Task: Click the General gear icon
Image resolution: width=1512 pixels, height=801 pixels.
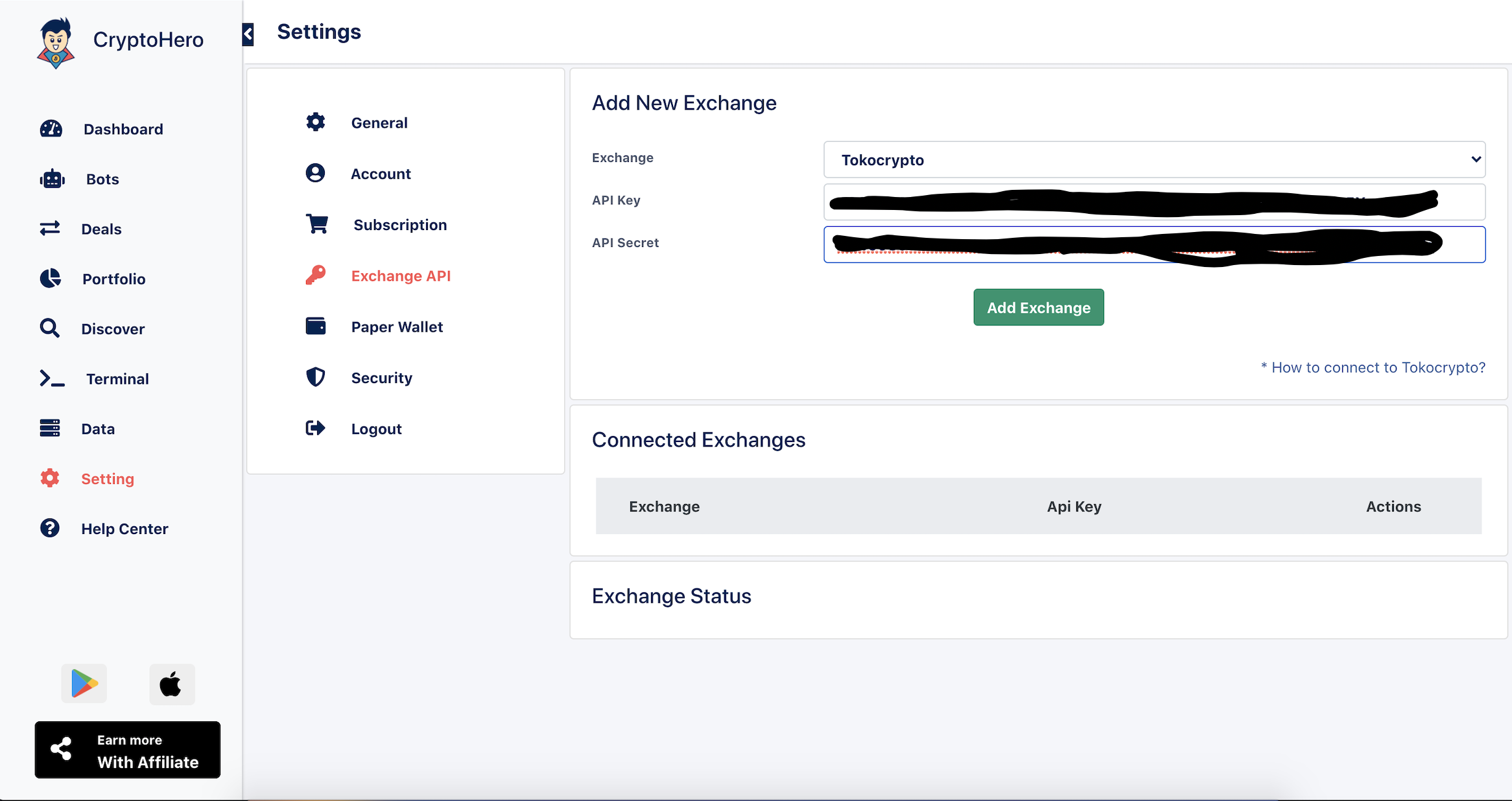Action: click(316, 122)
